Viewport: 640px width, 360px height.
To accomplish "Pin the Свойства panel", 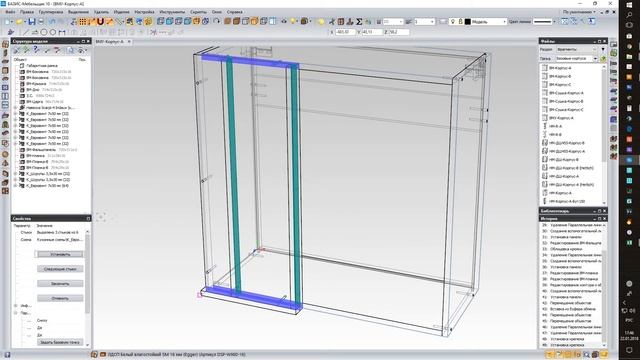I will (88, 219).
